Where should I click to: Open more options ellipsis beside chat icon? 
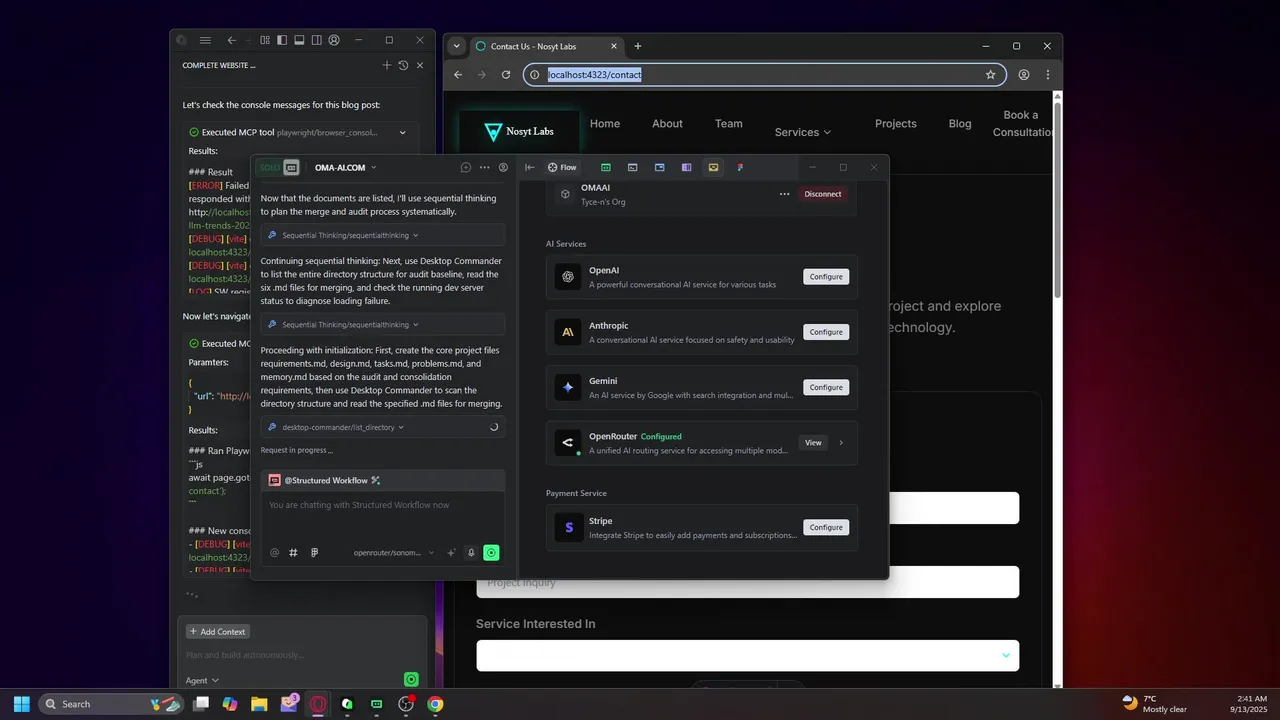[x=485, y=168]
